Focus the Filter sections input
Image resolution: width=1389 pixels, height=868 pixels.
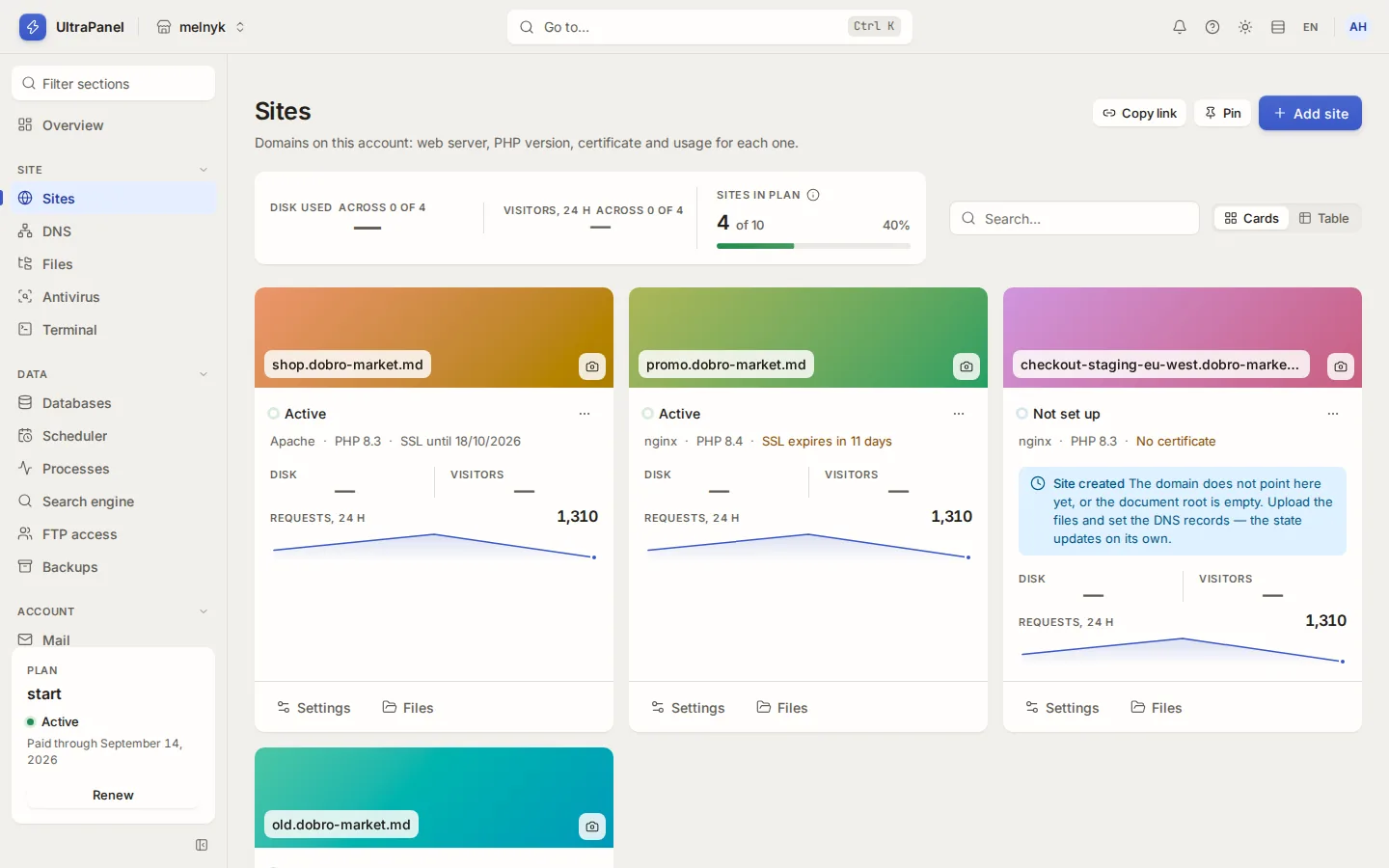click(114, 83)
